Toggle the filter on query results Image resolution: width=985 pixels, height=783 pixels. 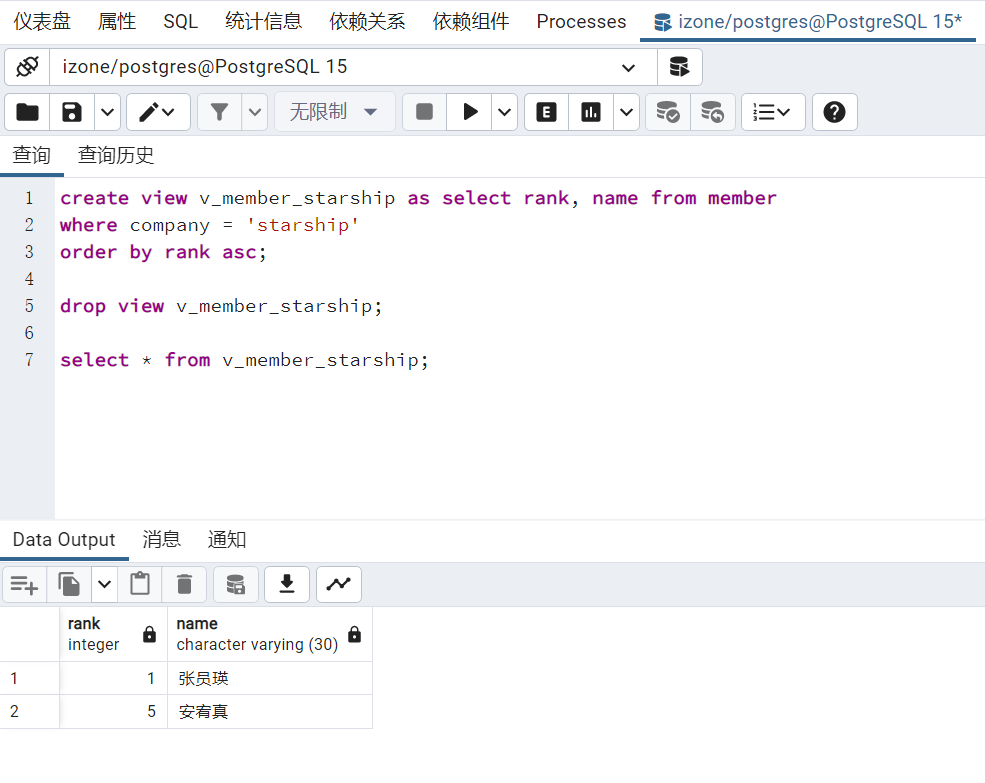coord(219,112)
